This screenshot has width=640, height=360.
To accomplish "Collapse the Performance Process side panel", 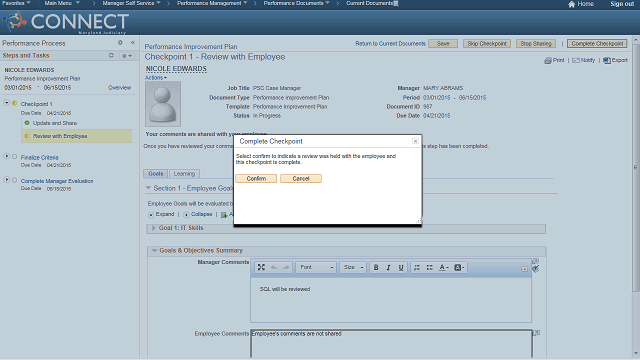I will (x=133, y=42).
